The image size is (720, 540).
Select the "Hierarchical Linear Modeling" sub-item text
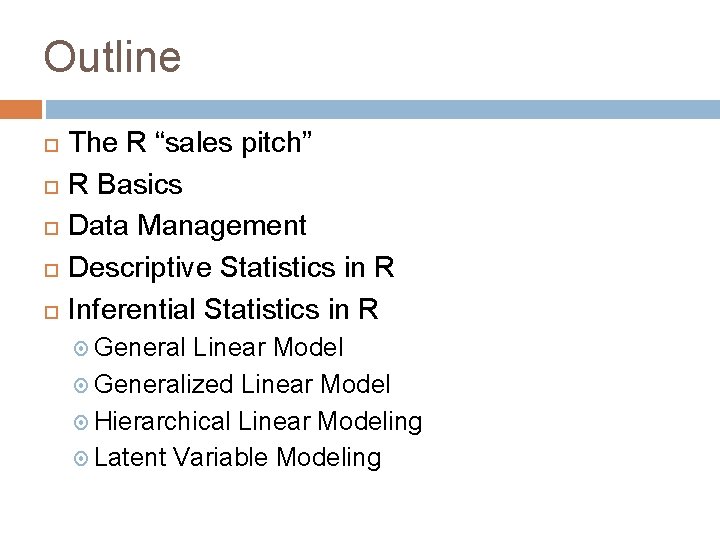tap(259, 422)
